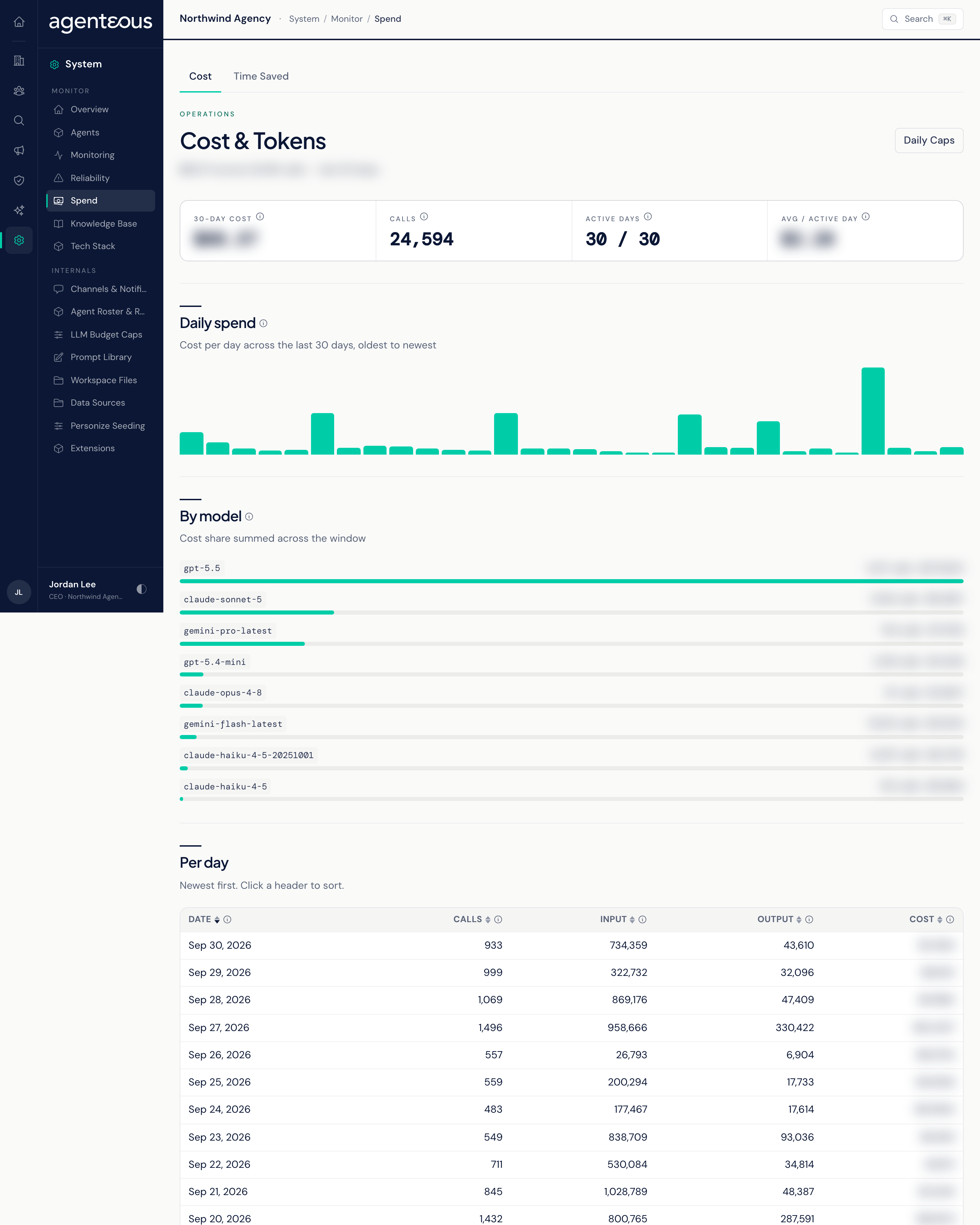980x1225 pixels.
Task: Click the magnifier icon in the left rail
Action: [x=19, y=120]
